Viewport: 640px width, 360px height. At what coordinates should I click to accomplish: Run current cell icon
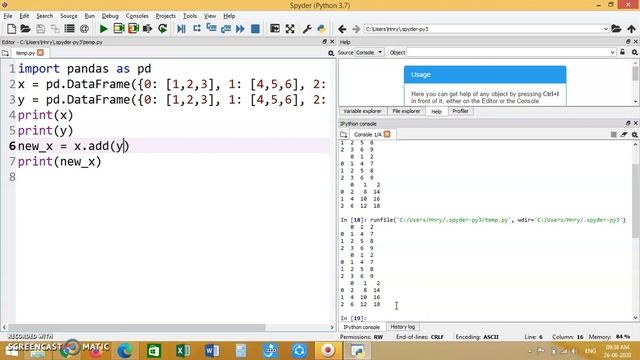pos(119,29)
